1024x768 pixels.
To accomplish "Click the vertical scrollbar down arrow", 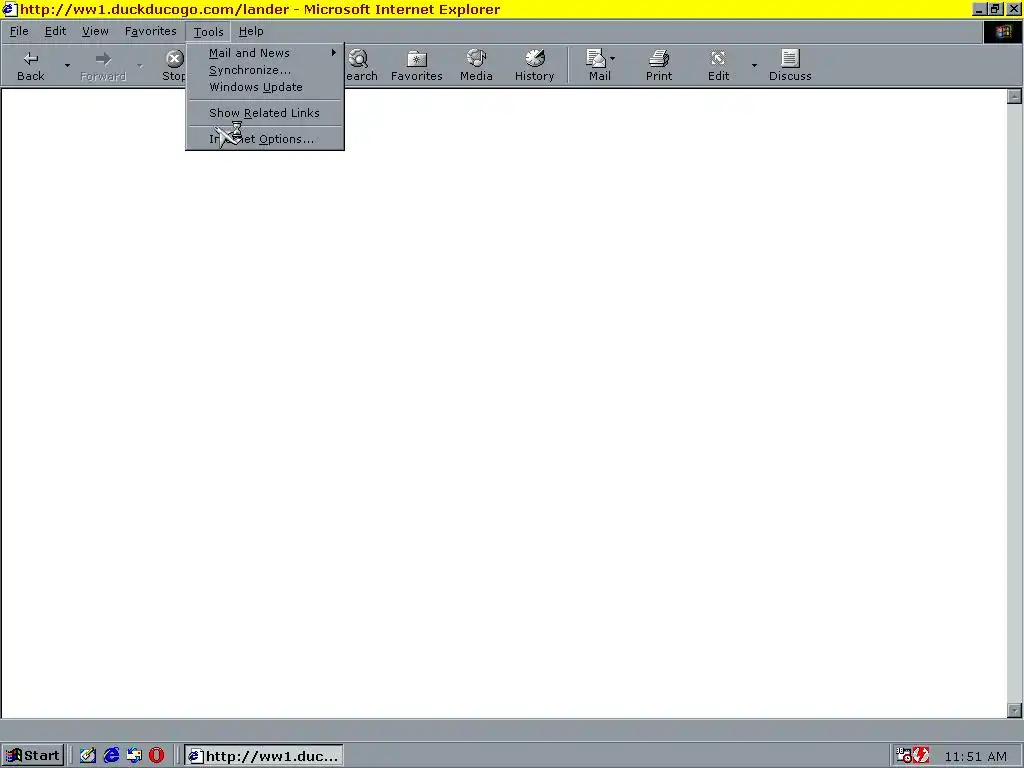I will [1014, 711].
